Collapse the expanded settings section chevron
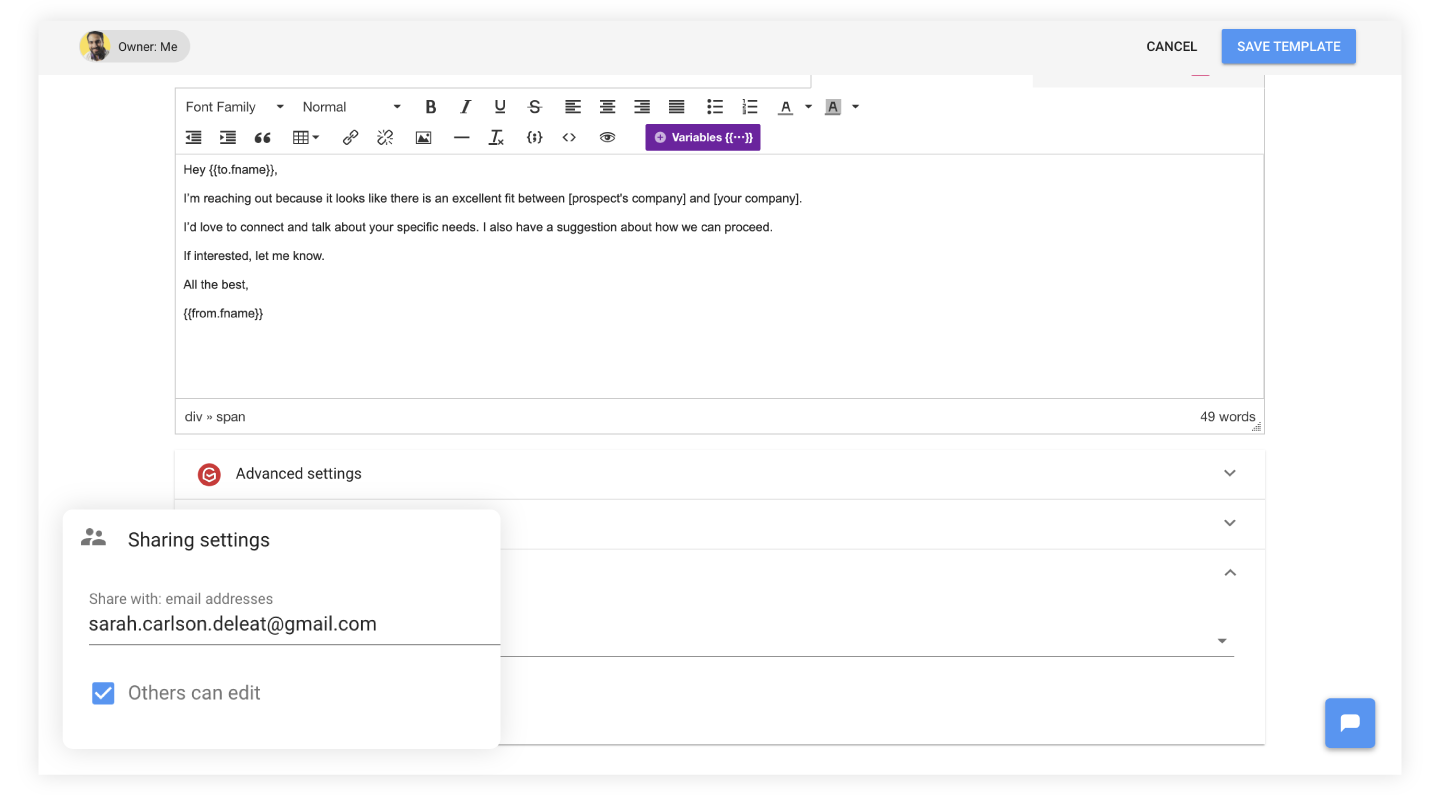This screenshot has height=795, width=1440. (1229, 572)
